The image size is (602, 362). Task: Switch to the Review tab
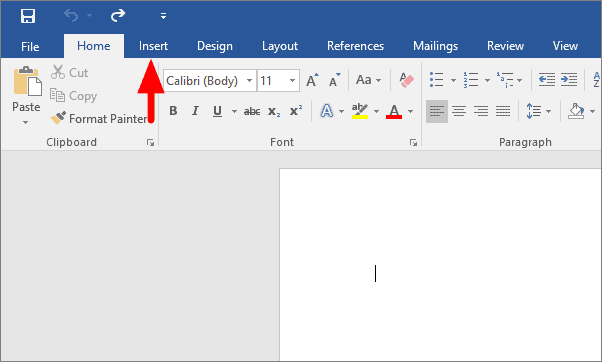pyautogui.click(x=505, y=46)
